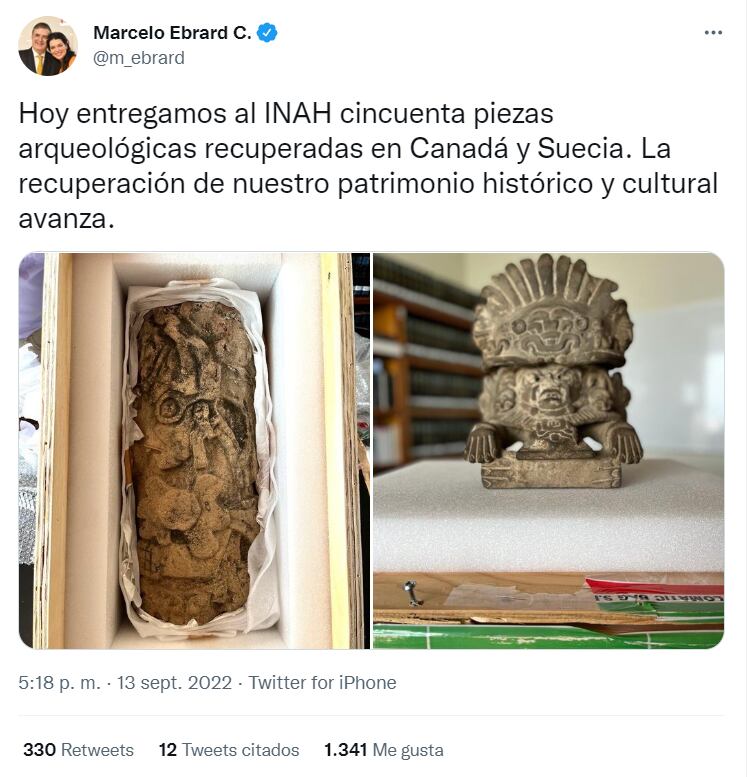View the carved stone piece in wooden crate photo
748x777 pixels.
pyautogui.click(x=194, y=450)
